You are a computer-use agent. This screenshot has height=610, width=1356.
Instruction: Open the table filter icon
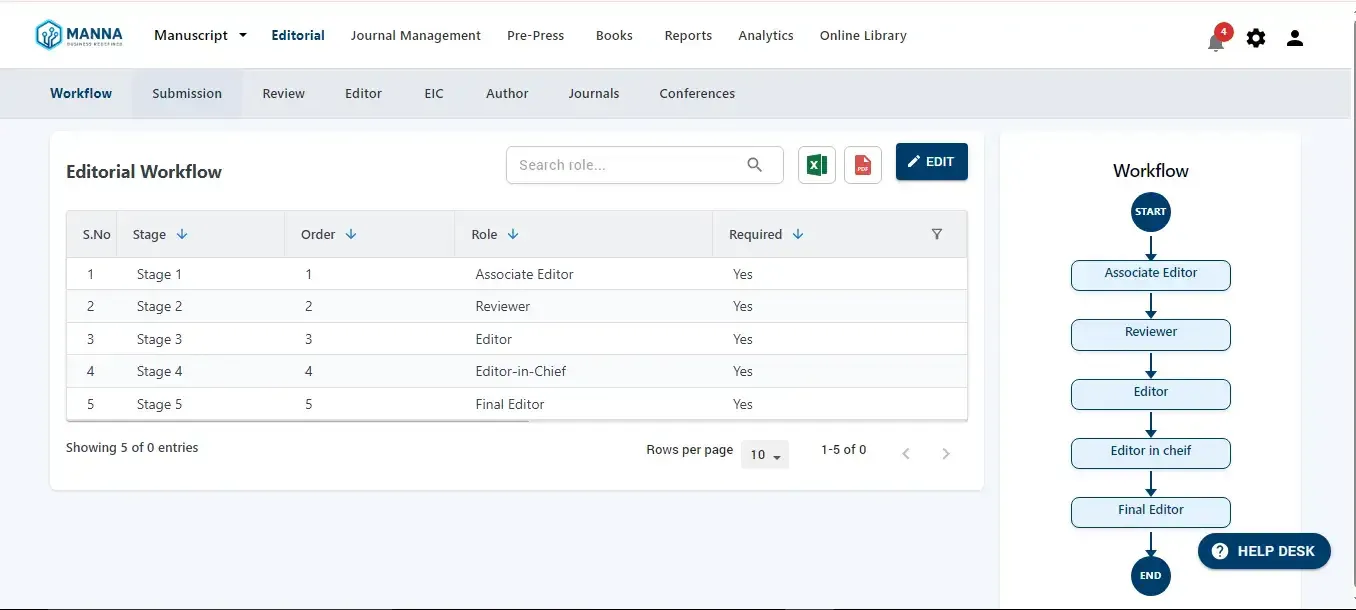(937, 234)
